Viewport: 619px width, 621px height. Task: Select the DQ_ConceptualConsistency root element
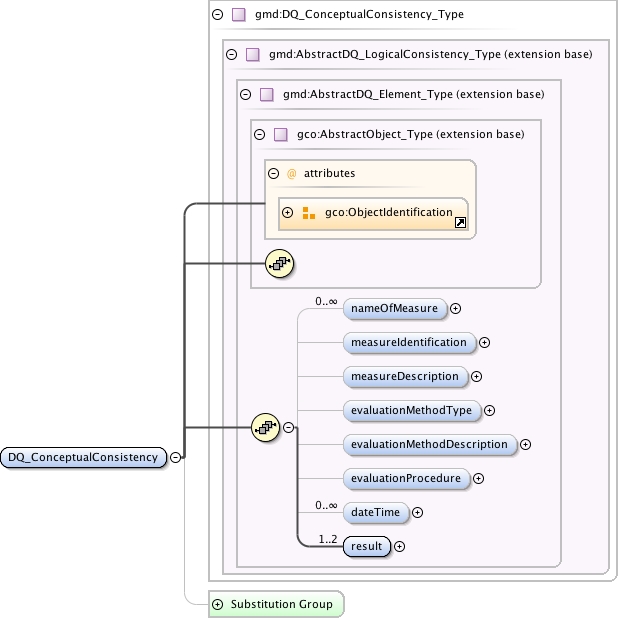coord(83,457)
